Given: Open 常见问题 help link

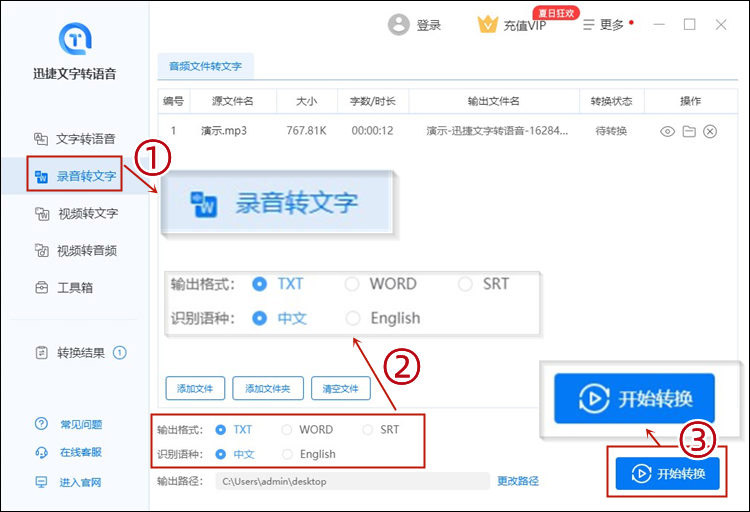Looking at the screenshot, I should click(69, 424).
